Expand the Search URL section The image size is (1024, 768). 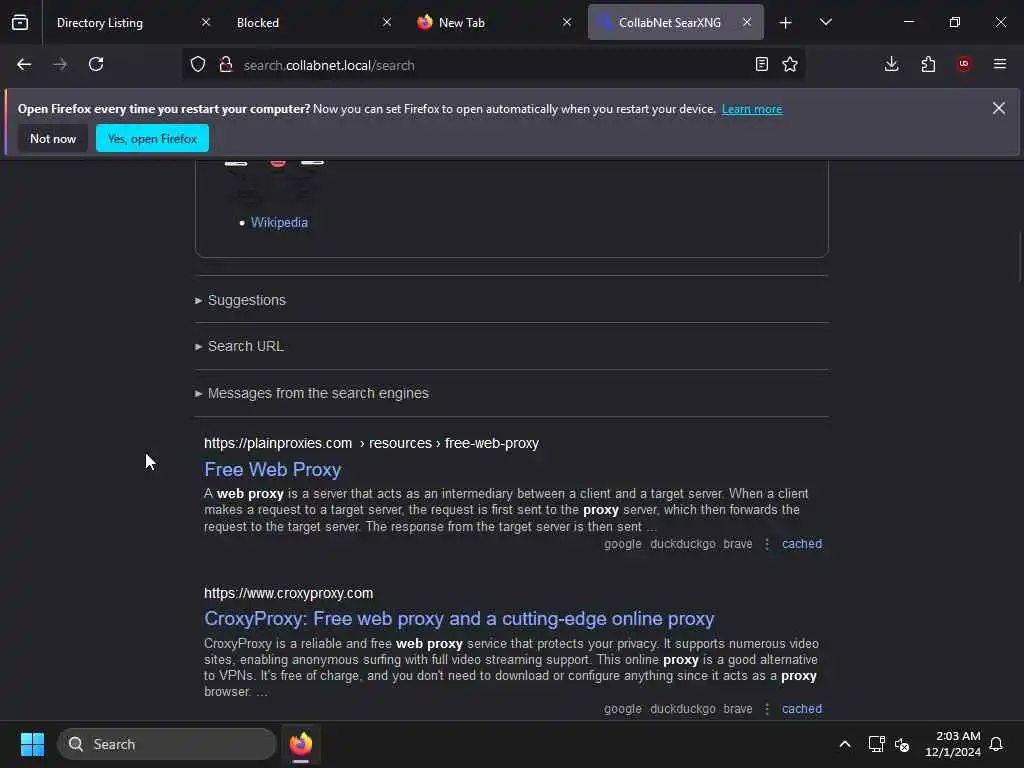pyautogui.click(x=239, y=346)
